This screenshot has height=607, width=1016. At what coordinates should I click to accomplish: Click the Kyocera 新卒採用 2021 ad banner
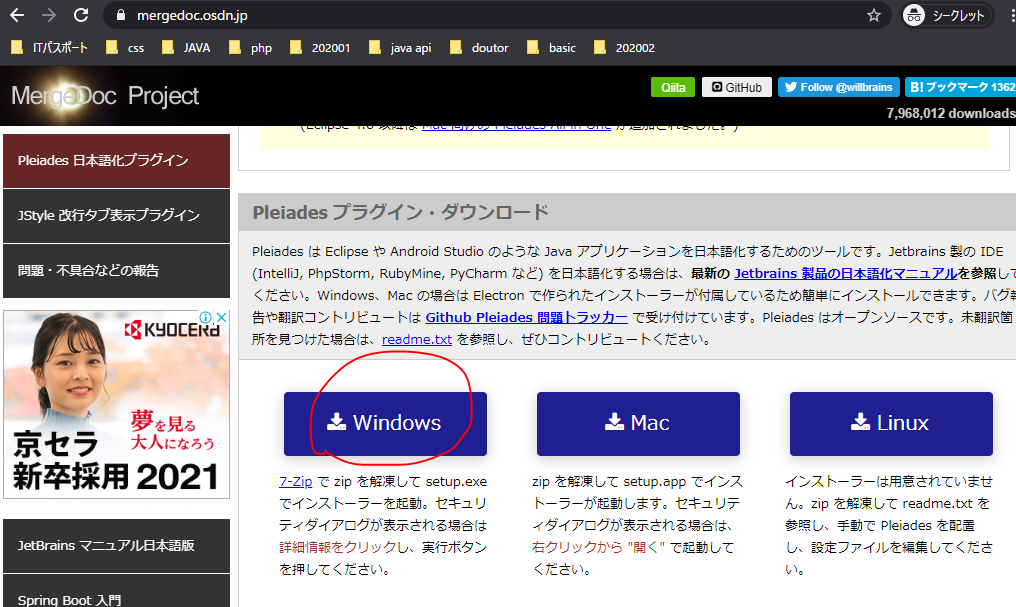tap(117, 404)
